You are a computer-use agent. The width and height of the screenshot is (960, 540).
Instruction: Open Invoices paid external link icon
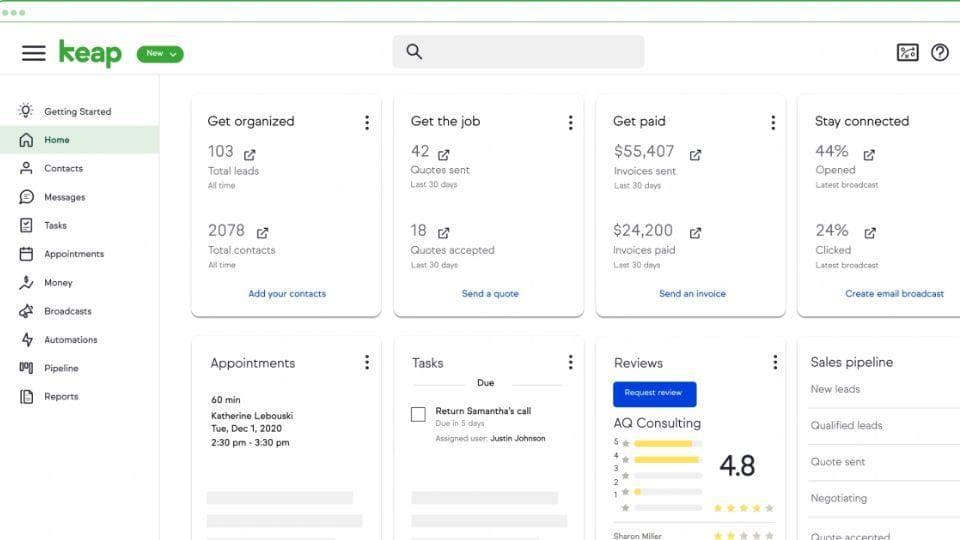point(695,233)
